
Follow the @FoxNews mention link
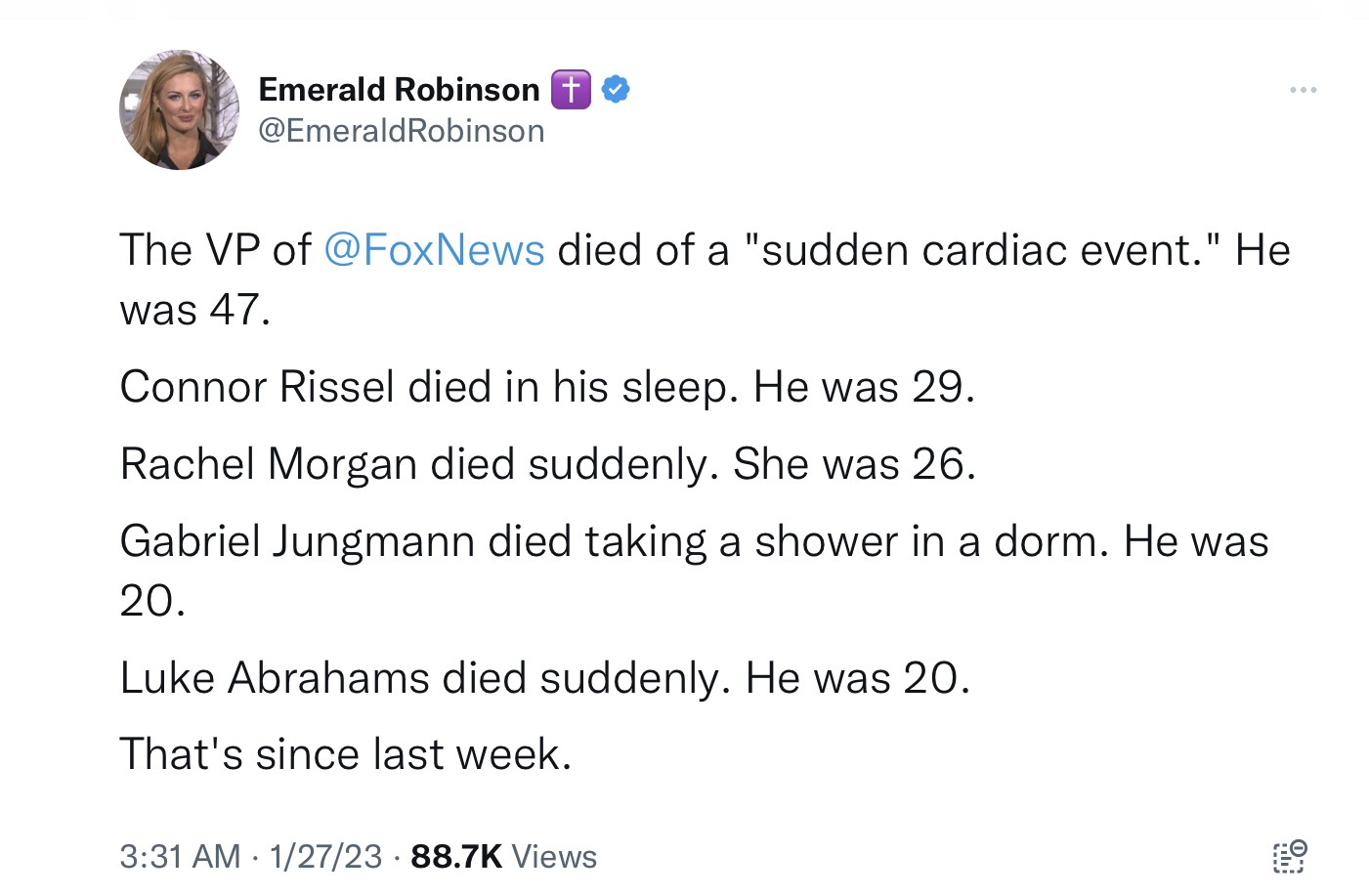[433, 250]
